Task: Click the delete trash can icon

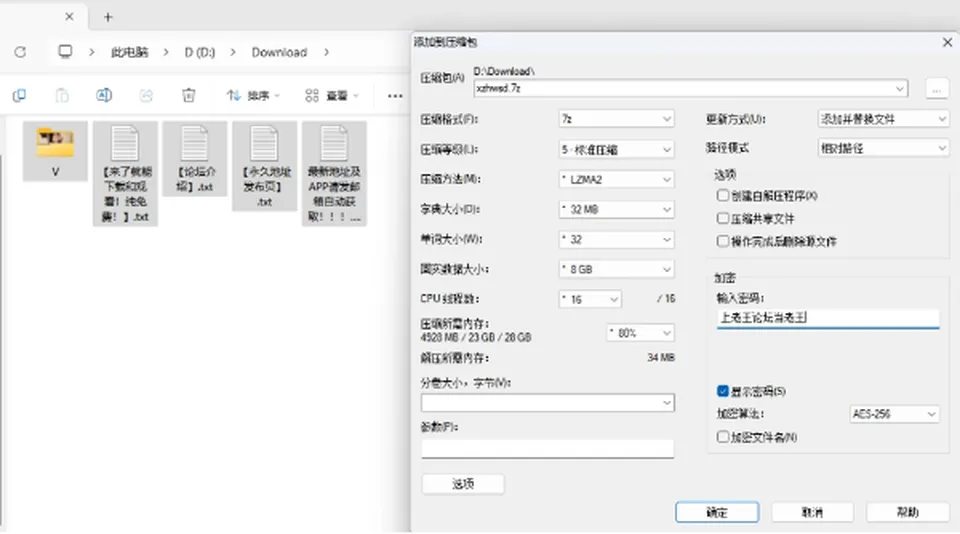Action: tap(189, 95)
